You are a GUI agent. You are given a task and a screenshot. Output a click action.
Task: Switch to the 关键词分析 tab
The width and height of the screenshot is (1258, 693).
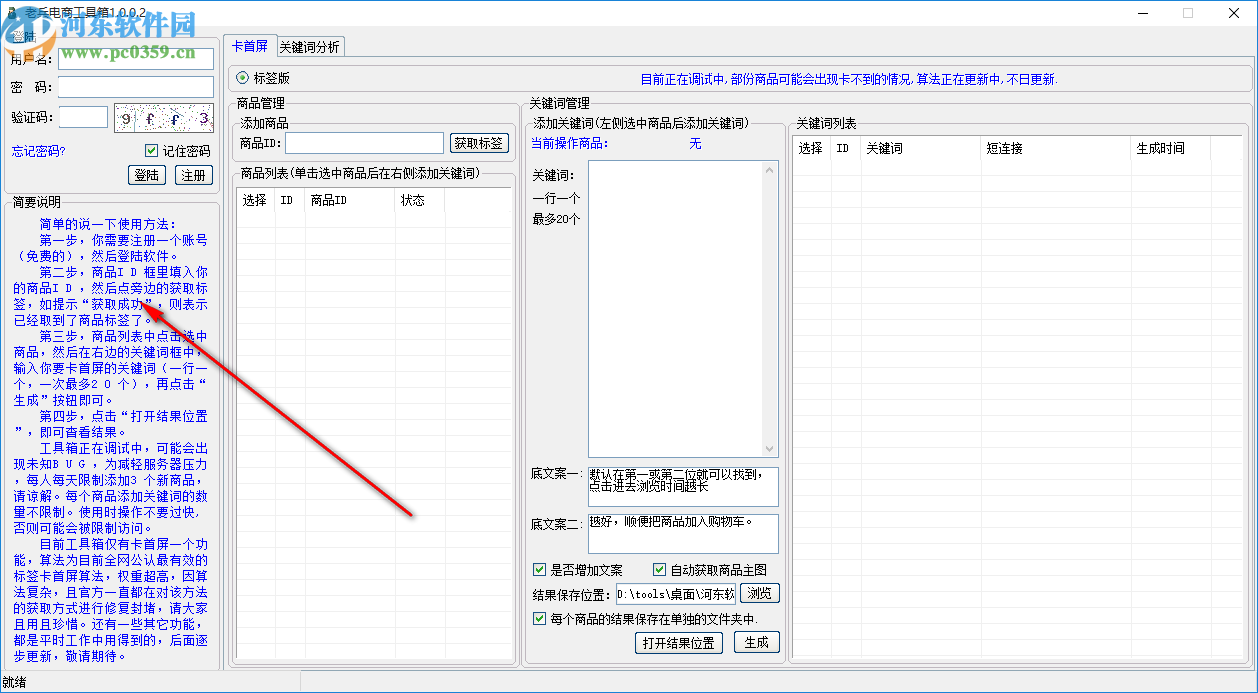point(309,46)
